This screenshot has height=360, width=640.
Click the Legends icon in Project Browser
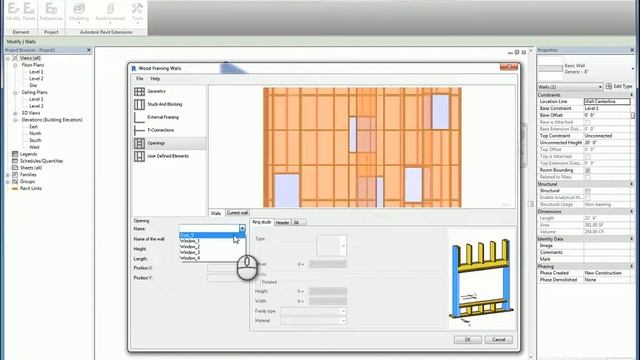pos(15,154)
